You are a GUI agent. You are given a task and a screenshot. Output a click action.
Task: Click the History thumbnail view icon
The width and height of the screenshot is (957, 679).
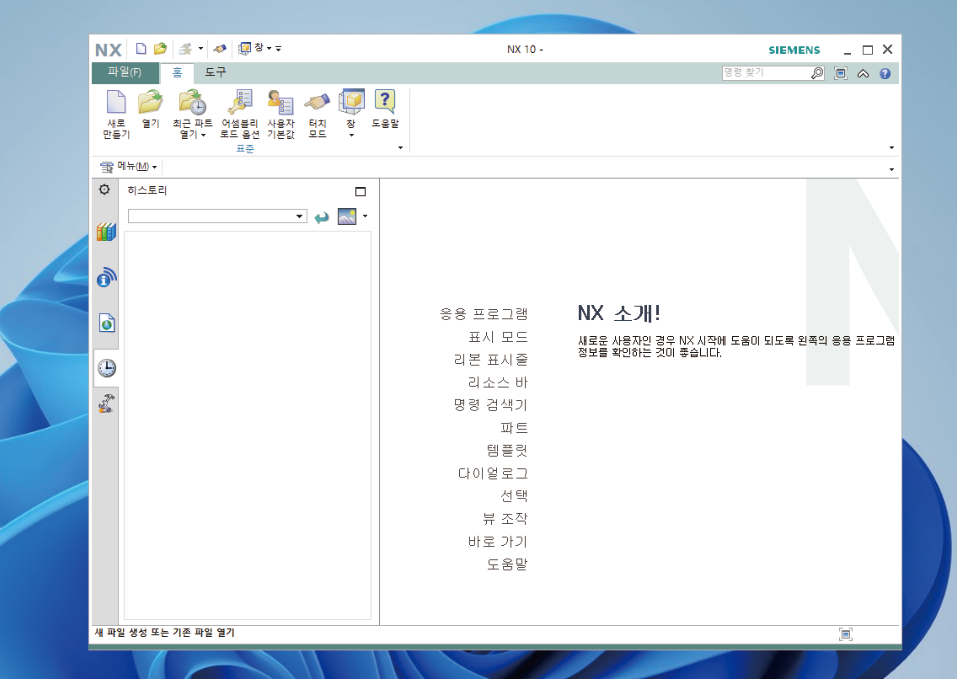click(347, 216)
